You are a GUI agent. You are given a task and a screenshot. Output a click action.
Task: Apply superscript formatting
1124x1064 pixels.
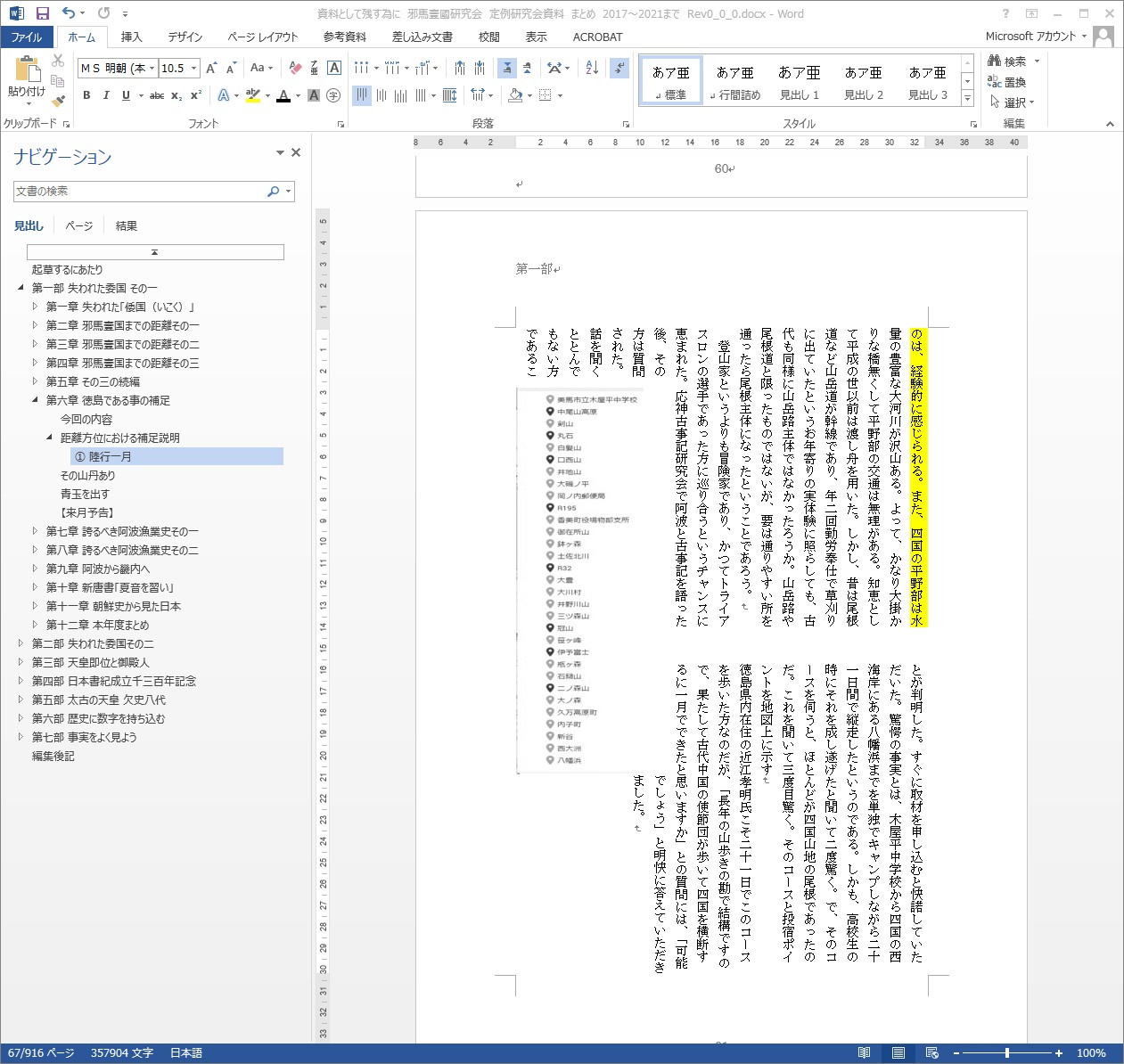196,95
